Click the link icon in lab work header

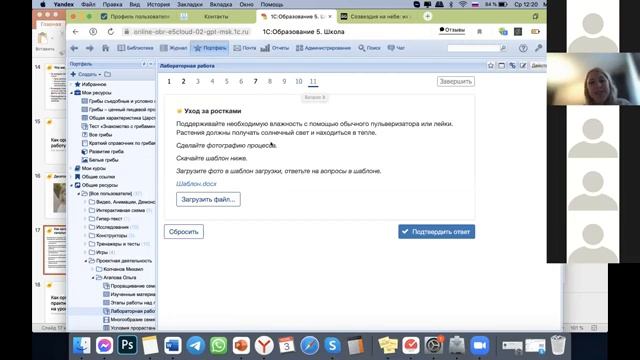coord(512,66)
